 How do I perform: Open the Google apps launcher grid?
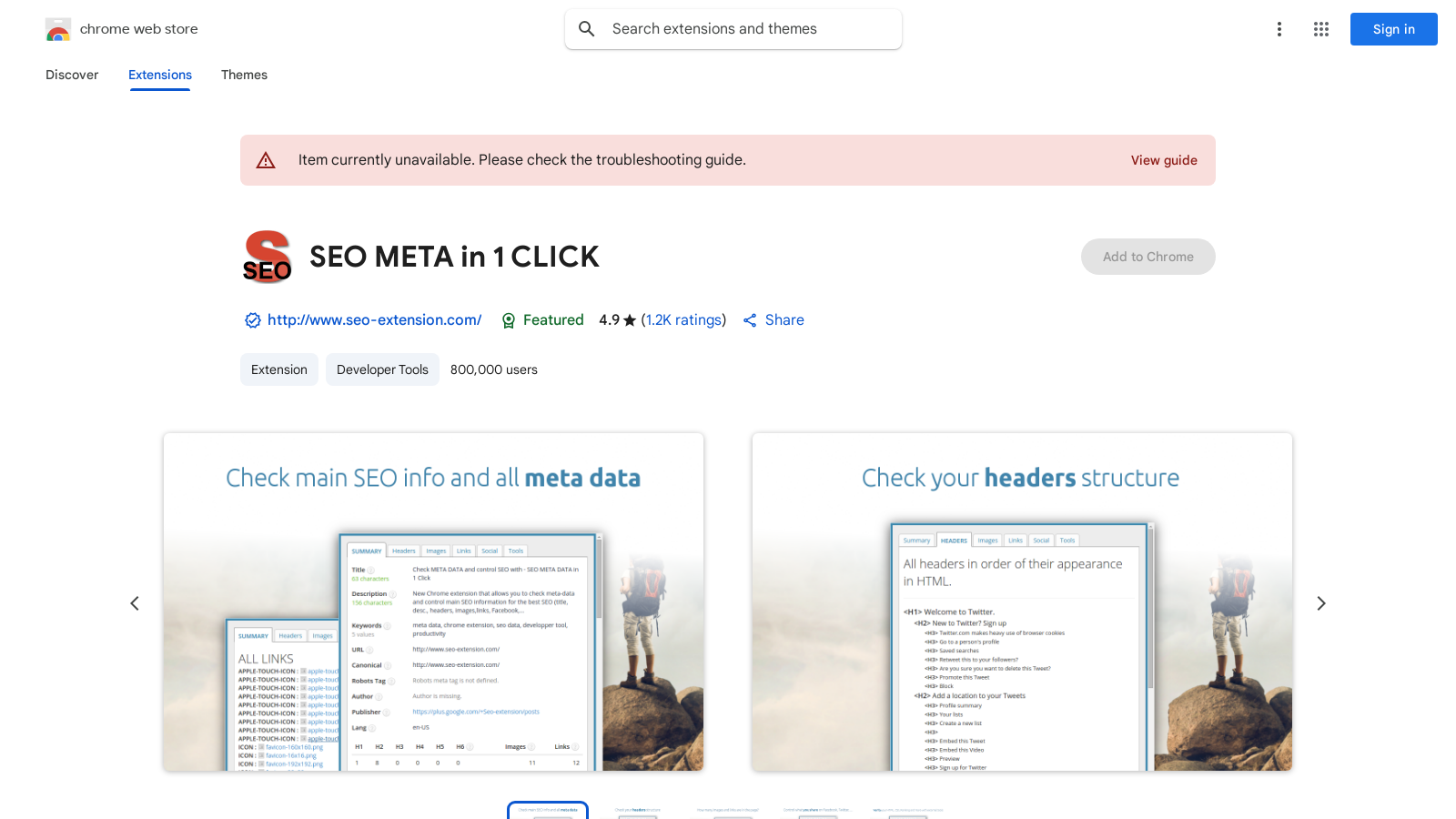click(1320, 29)
